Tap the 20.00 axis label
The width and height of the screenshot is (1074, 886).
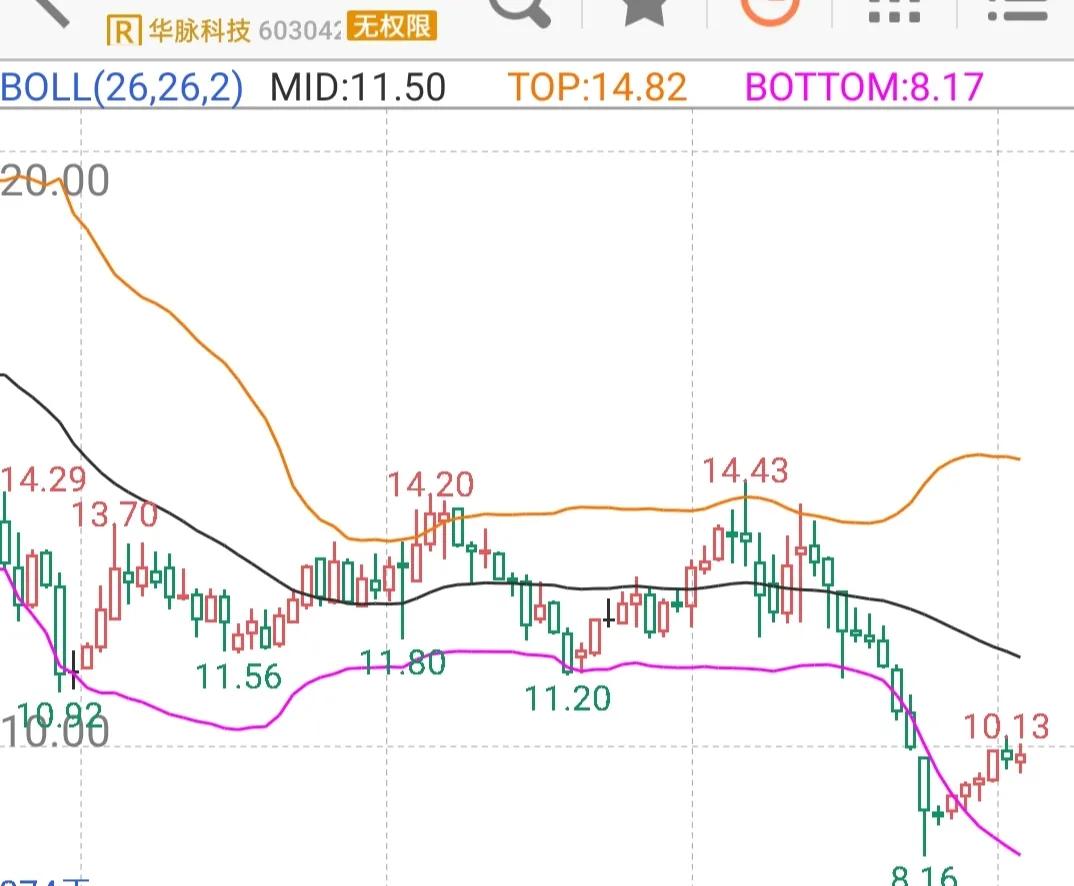pyautogui.click(x=55, y=181)
